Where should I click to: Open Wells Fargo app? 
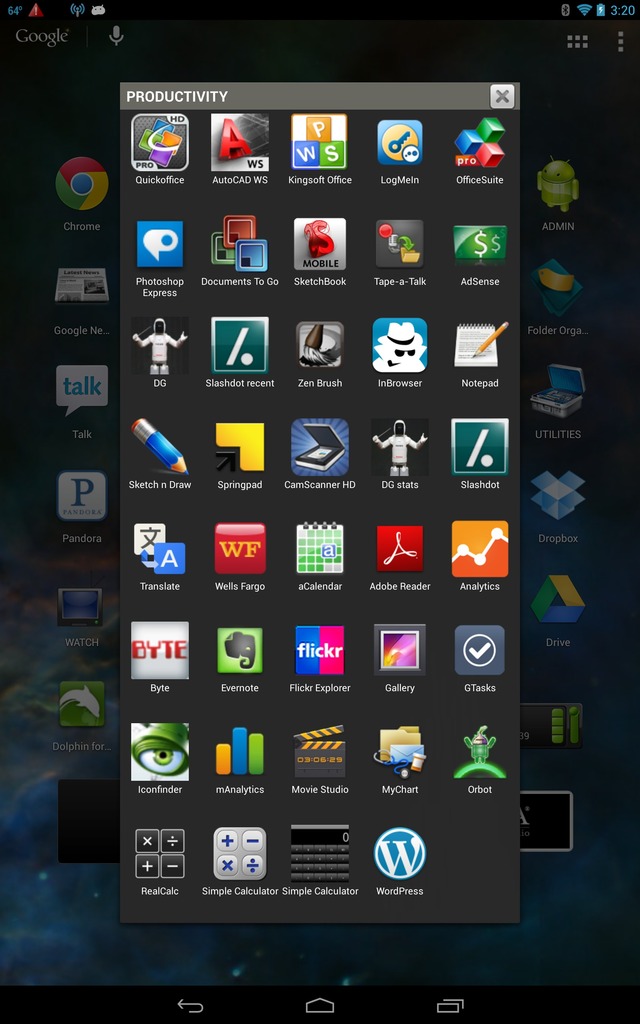click(x=240, y=549)
